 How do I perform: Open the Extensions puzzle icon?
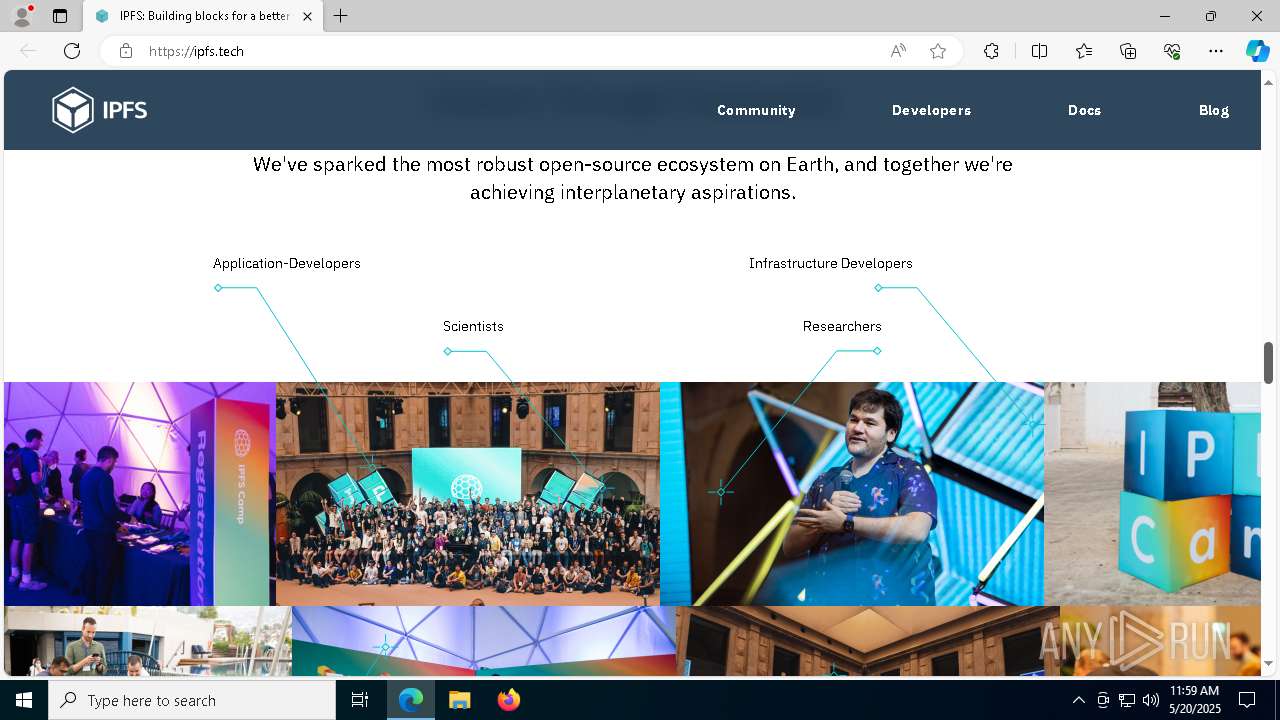[991, 51]
